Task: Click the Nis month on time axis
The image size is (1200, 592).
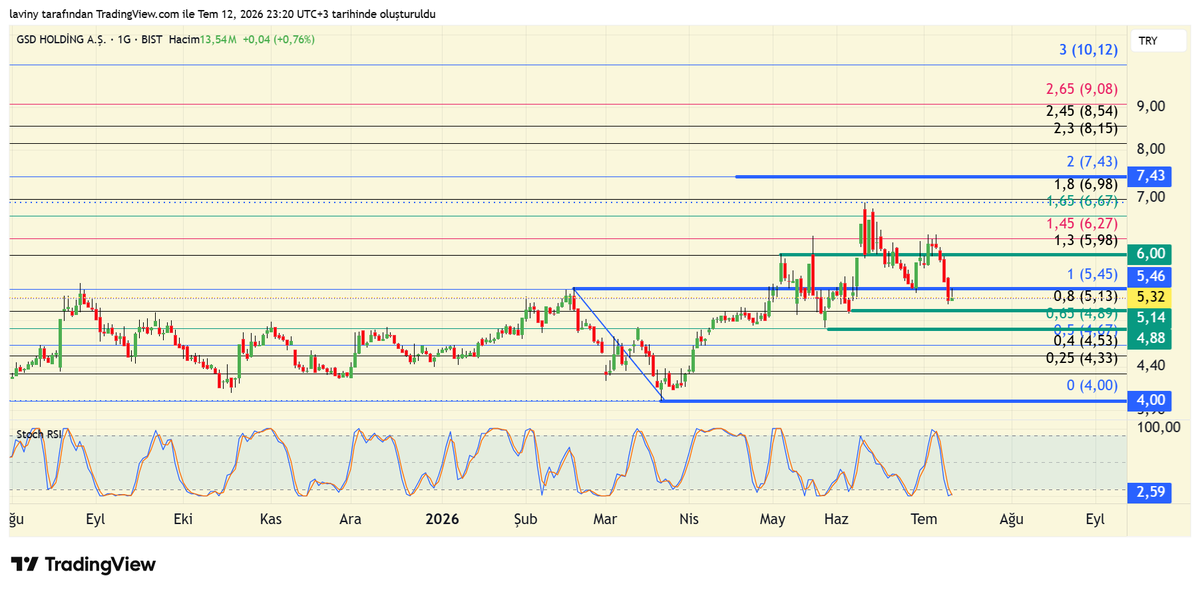Action: coord(688,519)
